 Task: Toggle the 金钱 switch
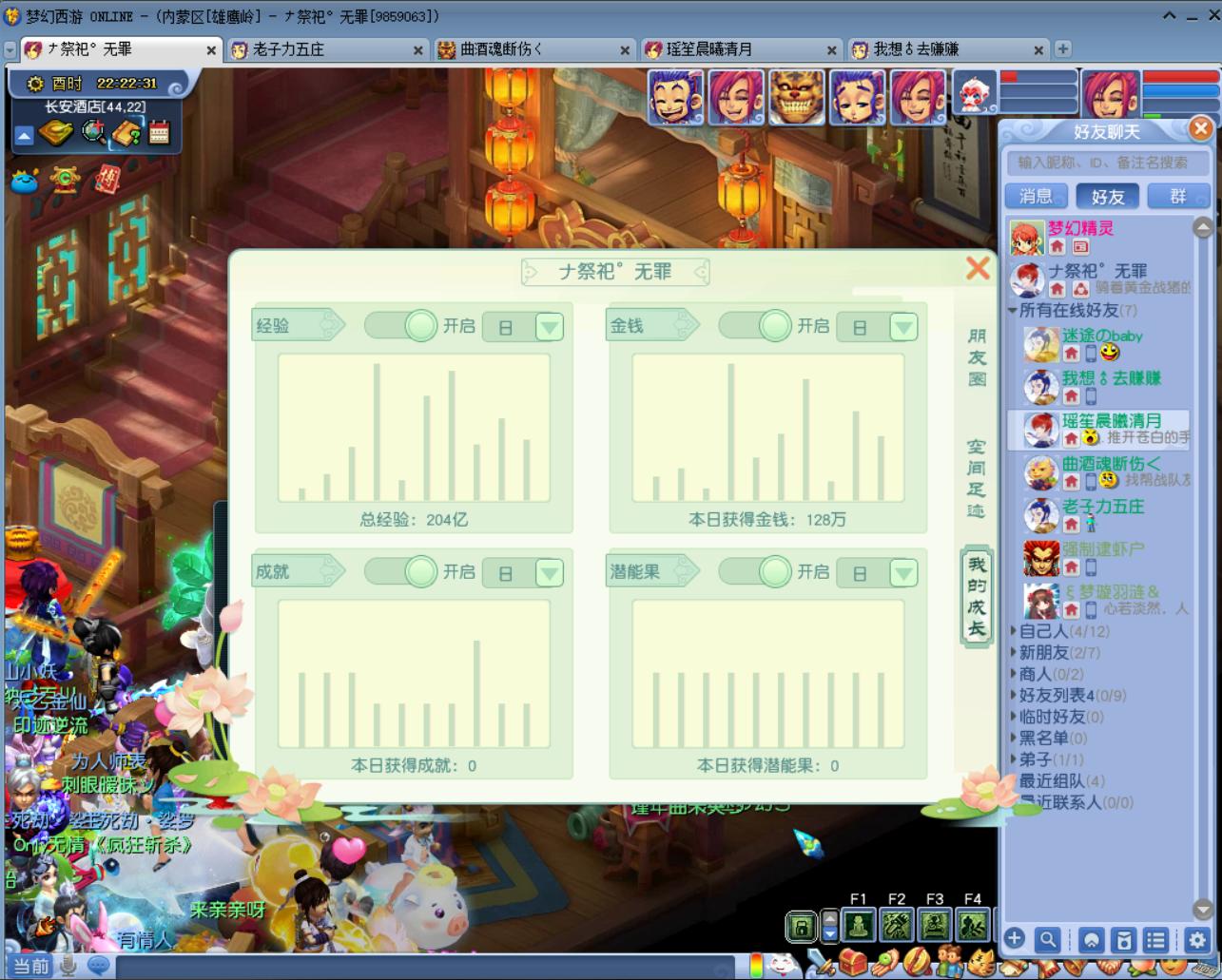pos(755,325)
